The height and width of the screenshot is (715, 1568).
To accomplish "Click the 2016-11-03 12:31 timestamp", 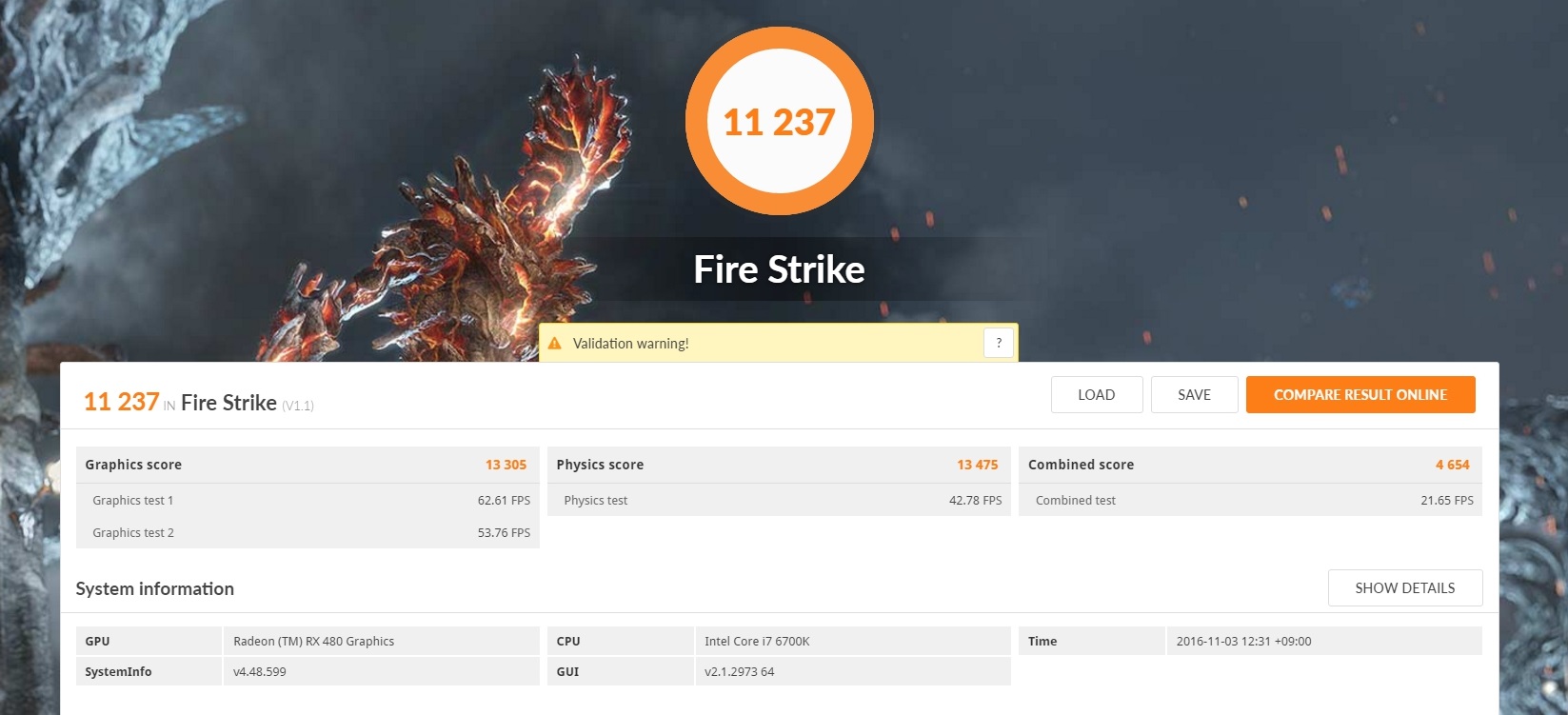I will (1243, 642).
